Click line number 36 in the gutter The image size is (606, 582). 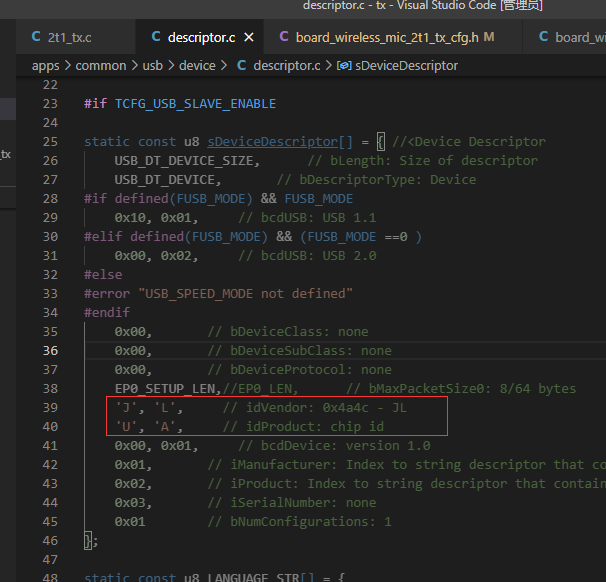(50, 351)
